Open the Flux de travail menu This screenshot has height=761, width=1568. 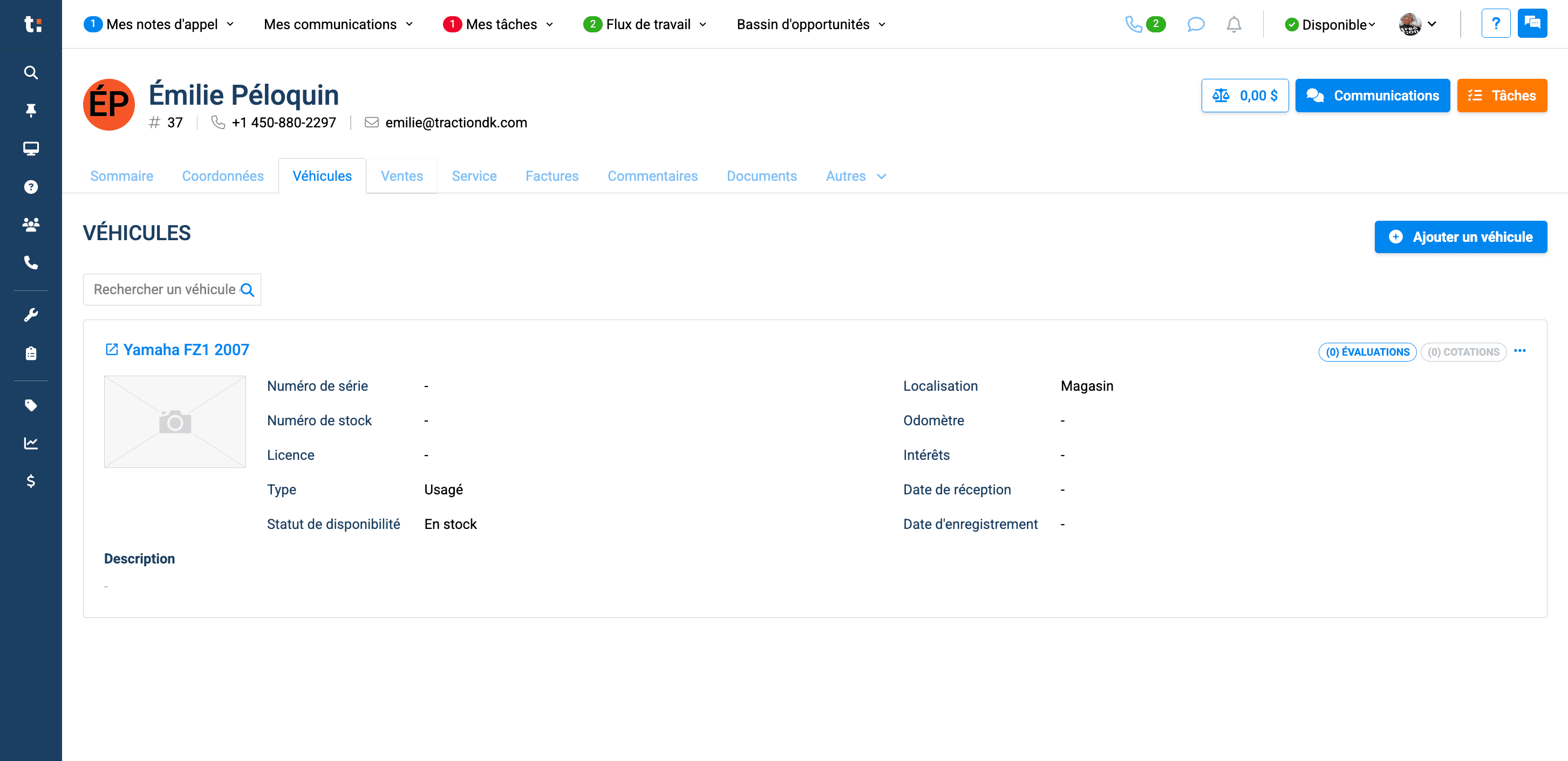[645, 24]
